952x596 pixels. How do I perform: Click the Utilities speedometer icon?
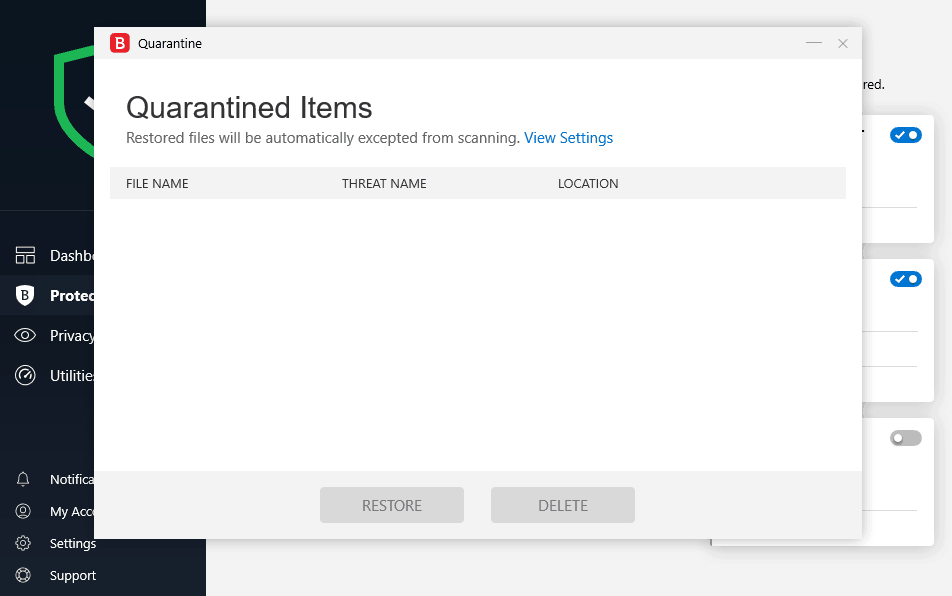[x=25, y=375]
